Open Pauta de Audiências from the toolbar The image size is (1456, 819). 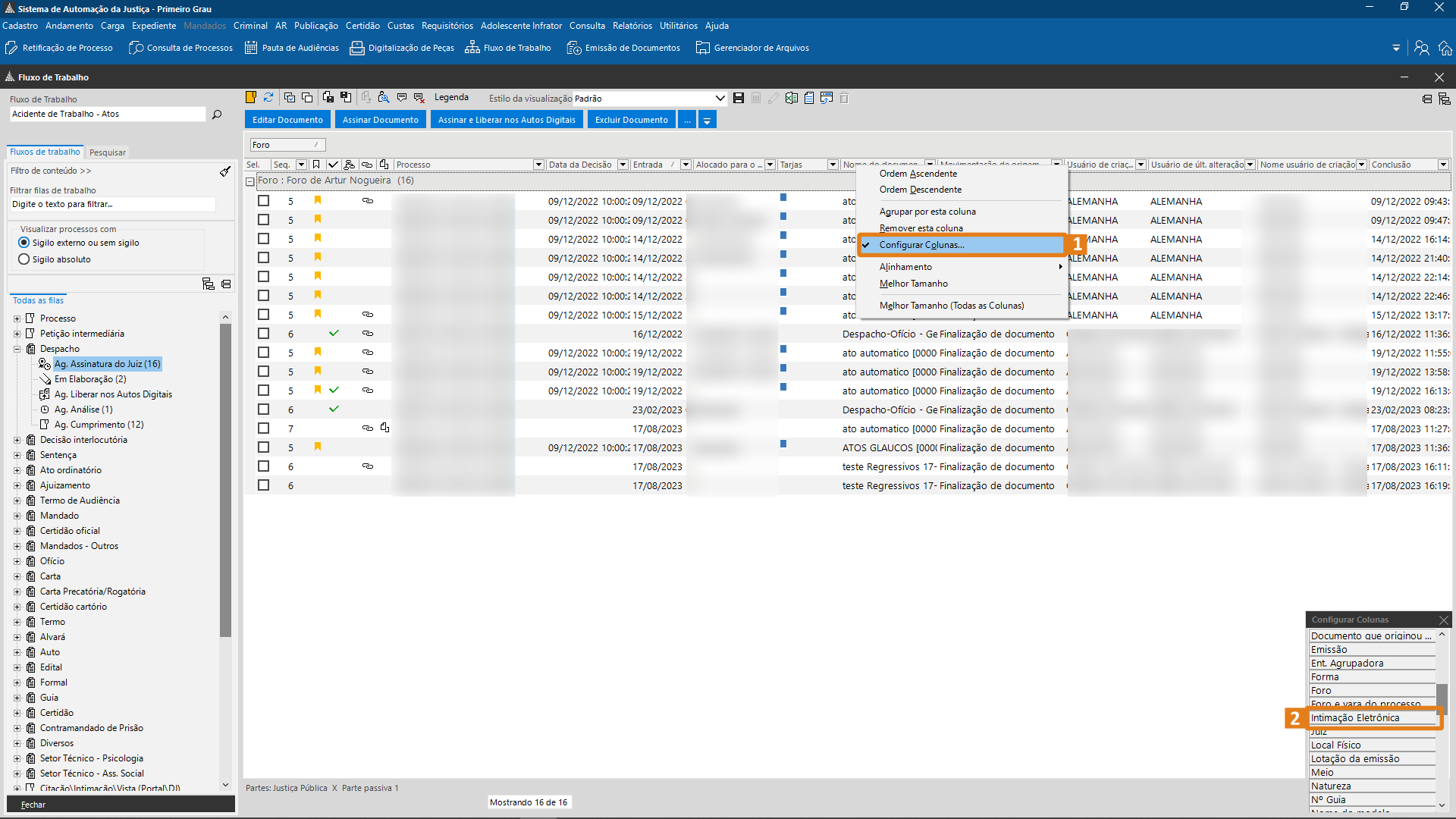click(x=292, y=48)
